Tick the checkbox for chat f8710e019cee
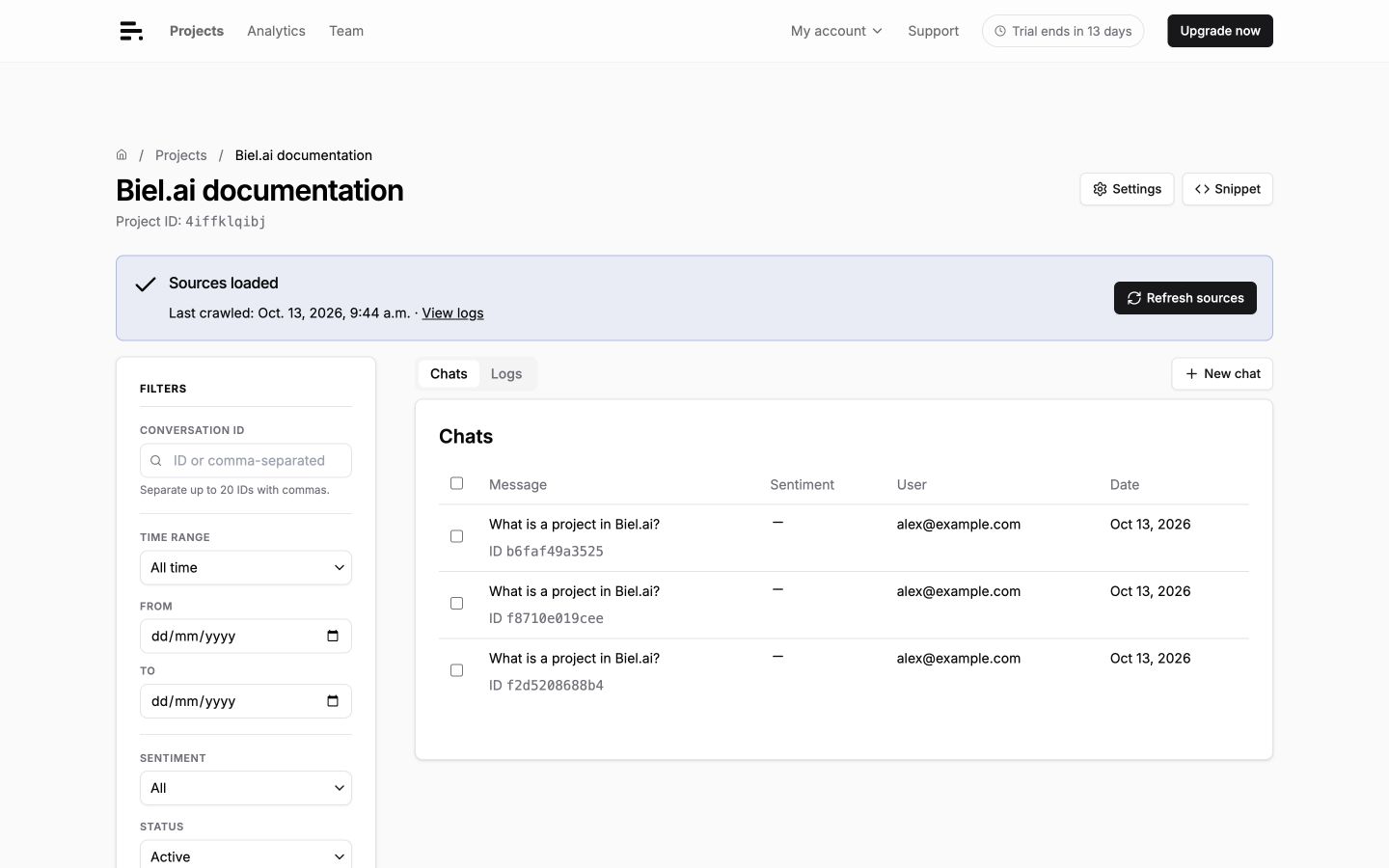The height and width of the screenshot is (868, 1389). point(457,604)
